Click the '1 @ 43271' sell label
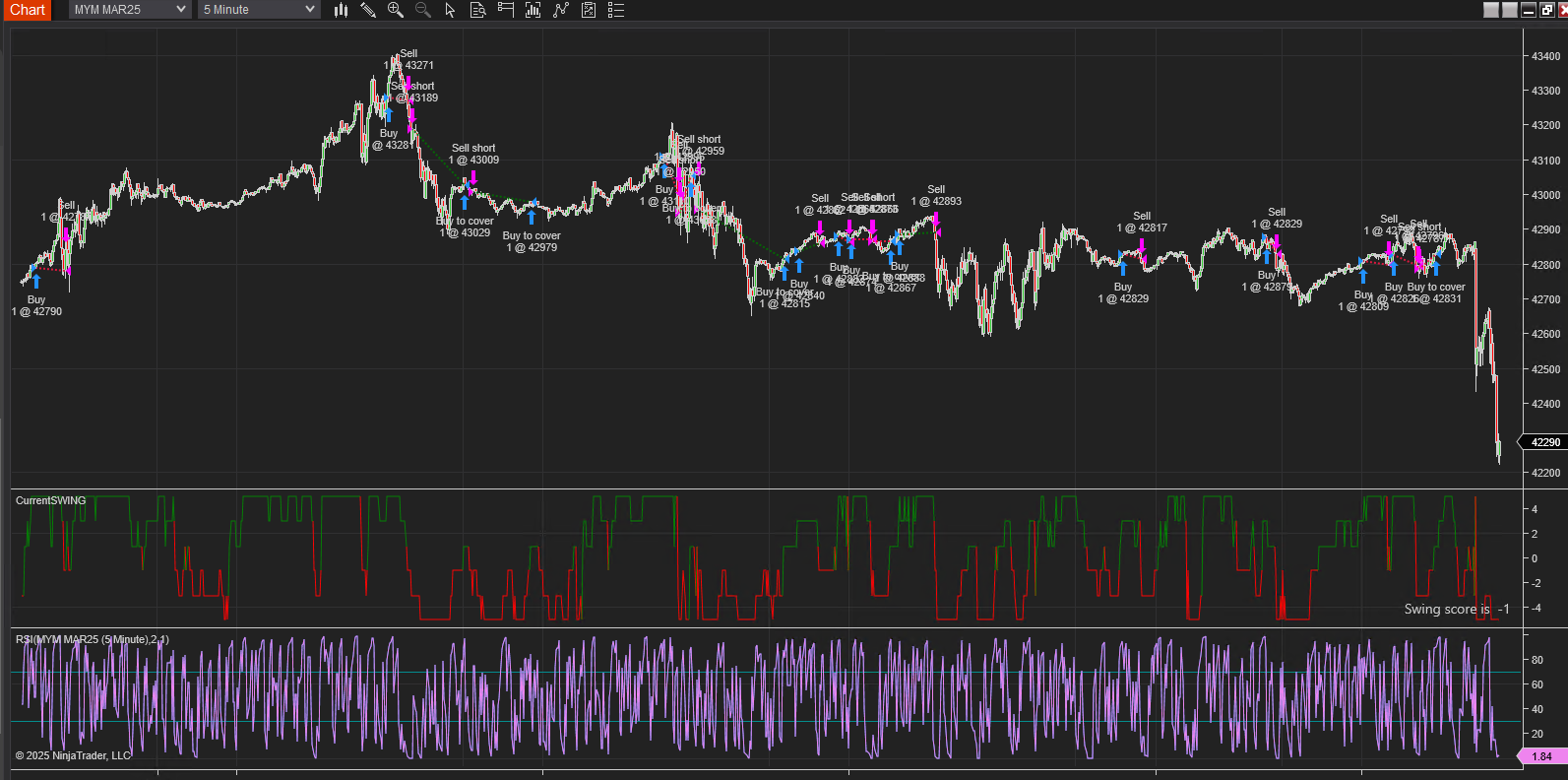The image size is (1568, 780). pos(408,65)
